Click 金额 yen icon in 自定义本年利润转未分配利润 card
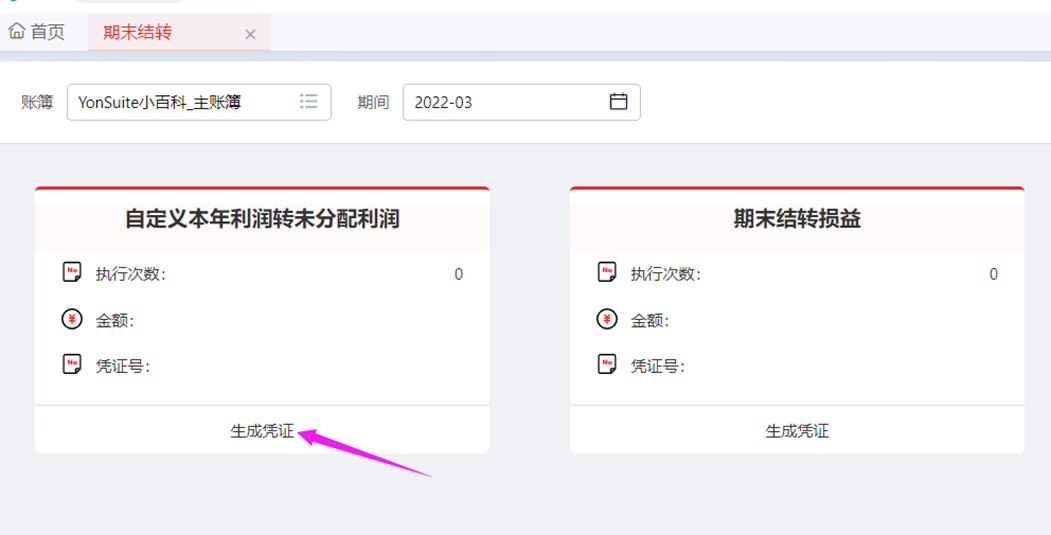The height and width of the screenshot is (535, 1051). click(72, 319)
